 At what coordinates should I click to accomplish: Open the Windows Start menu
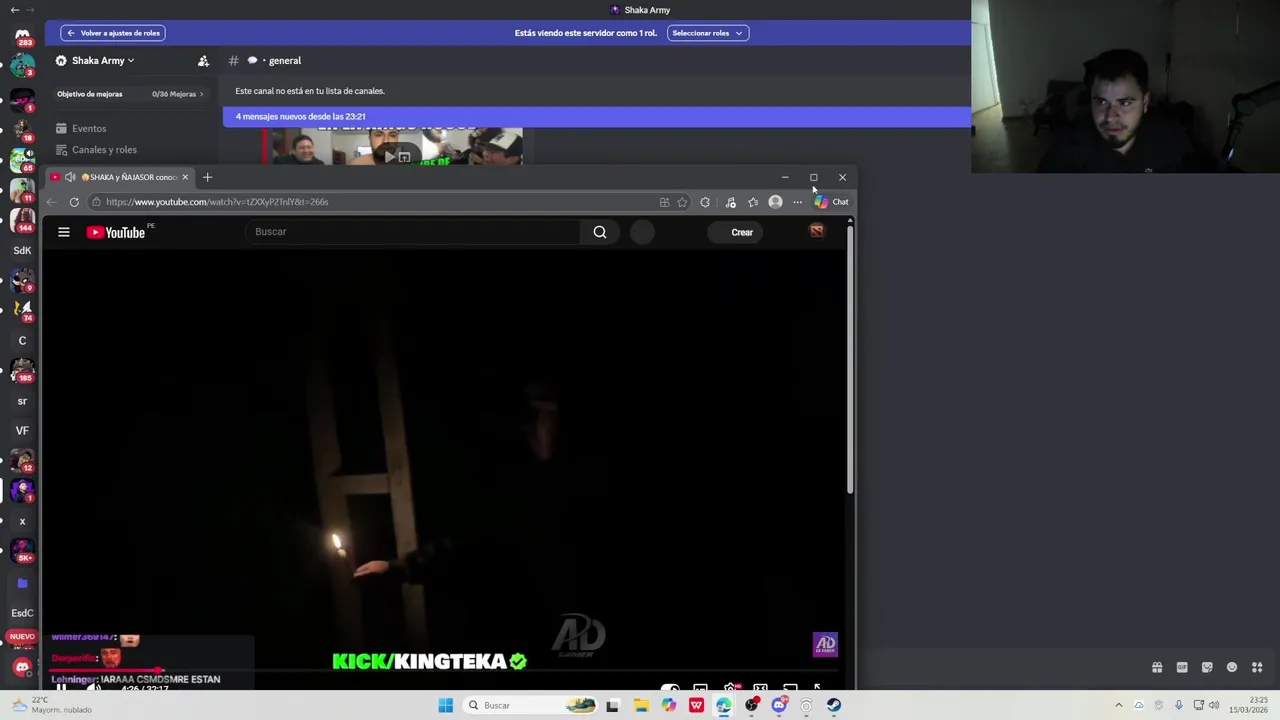pyautogui.click(x=445, y=705)
